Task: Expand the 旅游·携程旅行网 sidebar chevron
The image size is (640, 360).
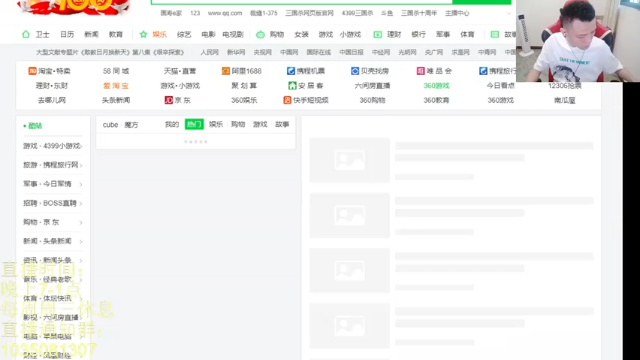Action: tap(81, 165)
